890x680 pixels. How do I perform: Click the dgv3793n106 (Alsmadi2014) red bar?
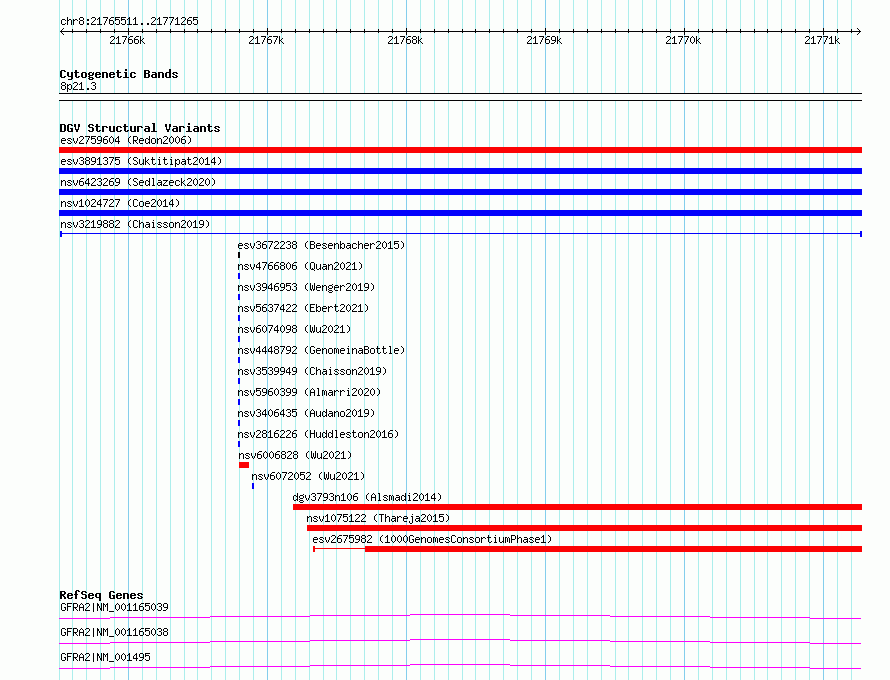point(577,507)
